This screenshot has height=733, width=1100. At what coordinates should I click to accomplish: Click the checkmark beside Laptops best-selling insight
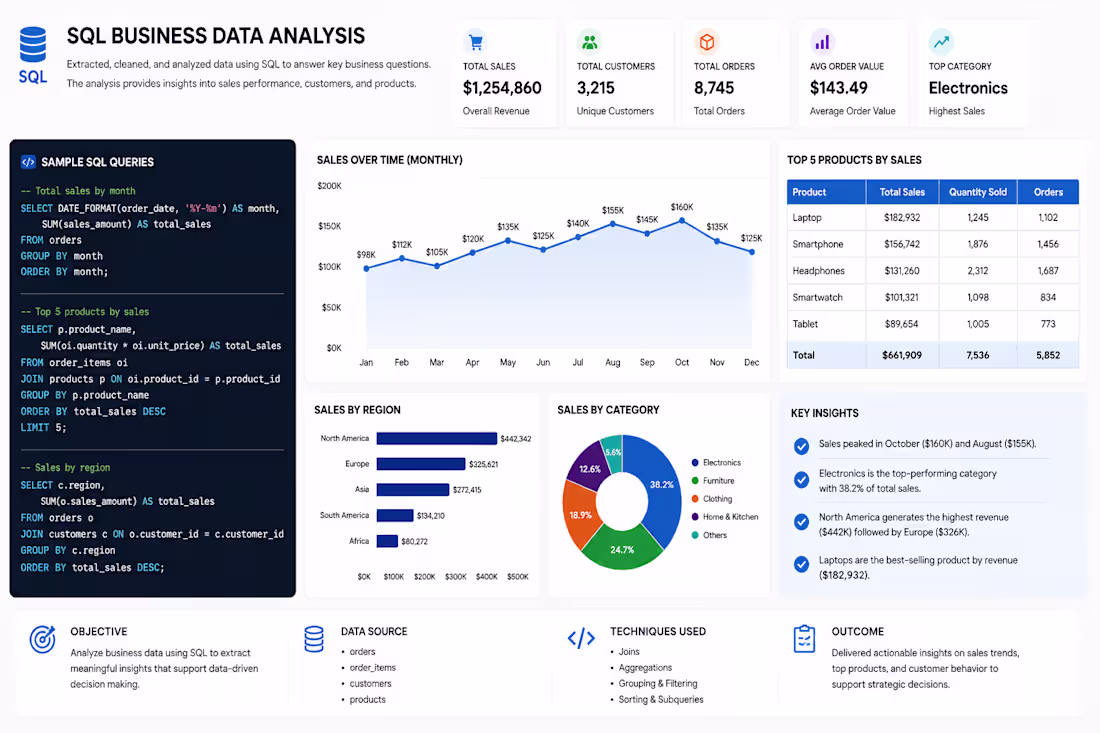[801, 564]
